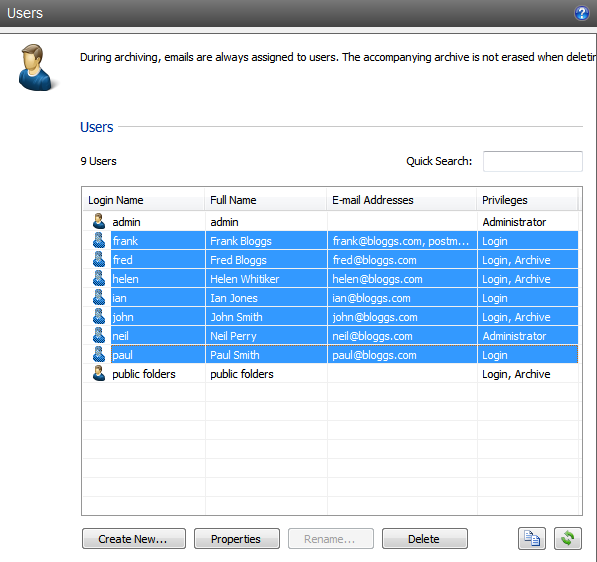
Task: Sort by Login Name column header
Action: click(144, 200)
